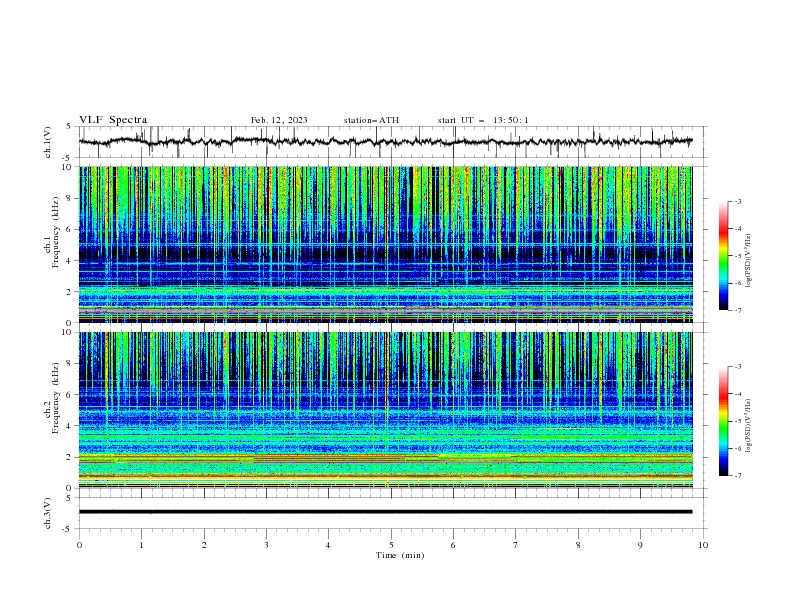Click the upper colorbar 'log(PSD)(V²/Hz)' label
Viewport: 792px width, 612px height.
pos(748,261)
